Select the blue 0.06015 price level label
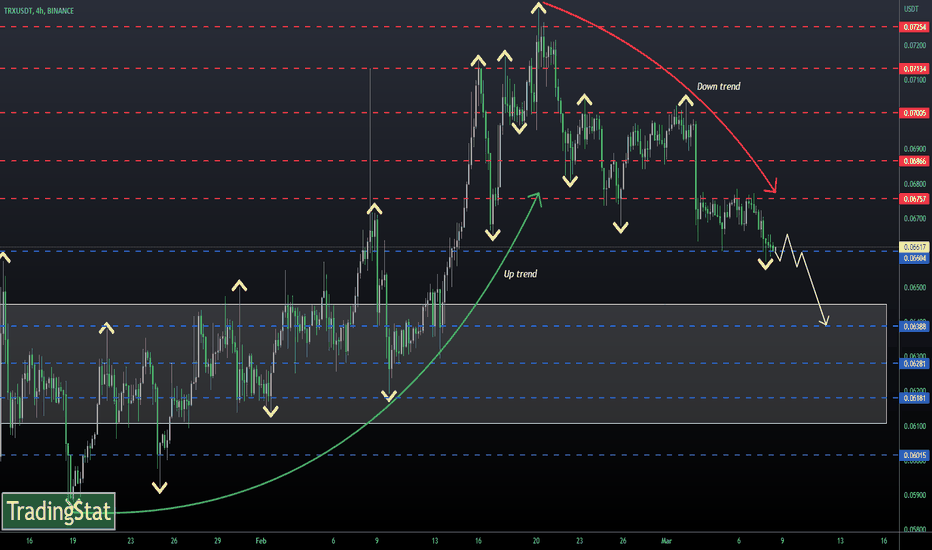 click(x=915, y=455)
